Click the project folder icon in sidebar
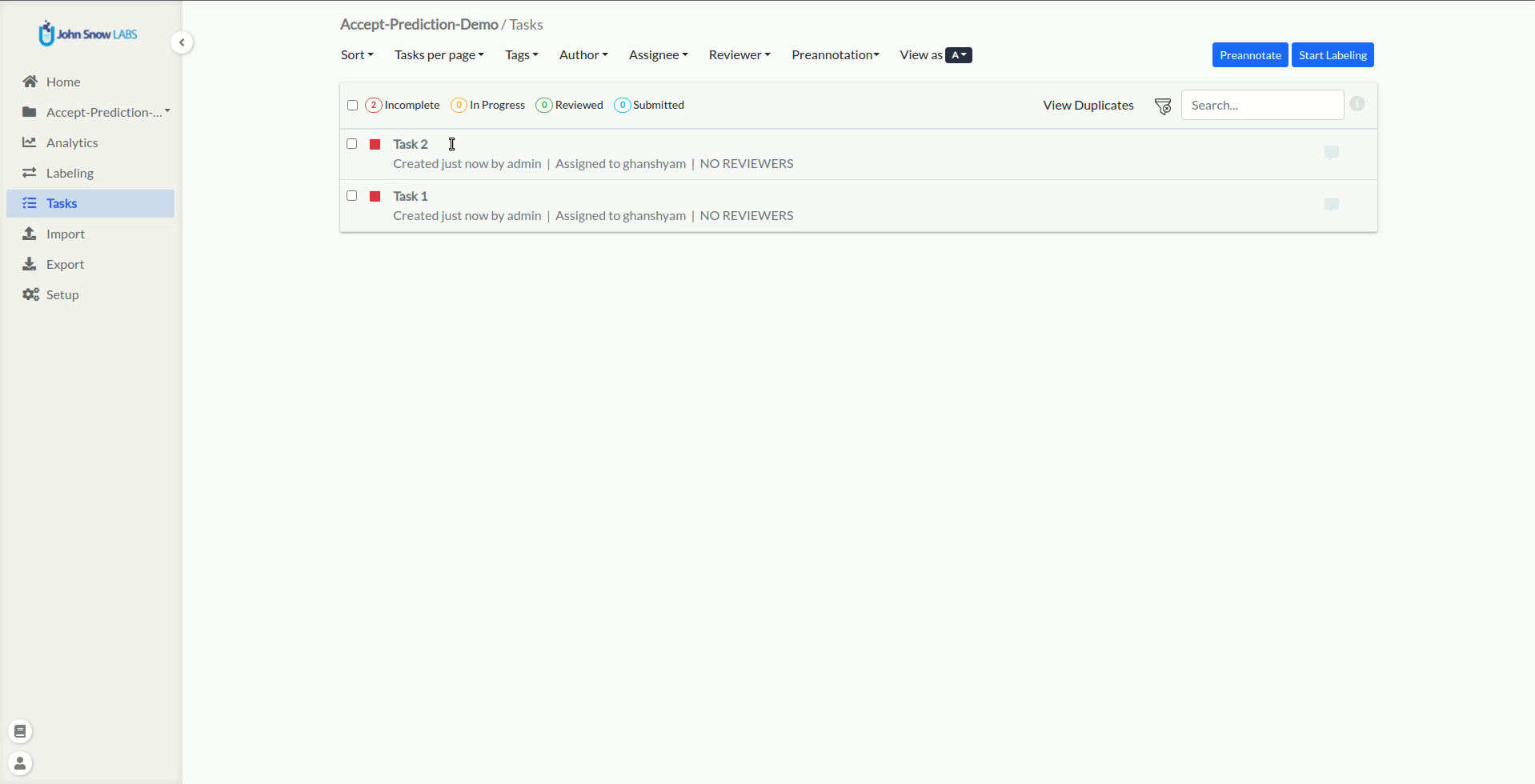The image size is (1535, 784). pyautogui.click(x=30, y=112)
